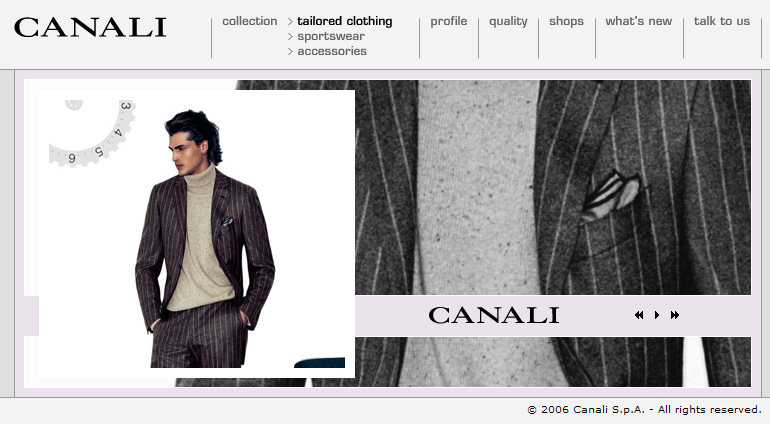View the what's new section
This screenshot has height=424, width=770.
pyautogui.click(x=638, y=21)
